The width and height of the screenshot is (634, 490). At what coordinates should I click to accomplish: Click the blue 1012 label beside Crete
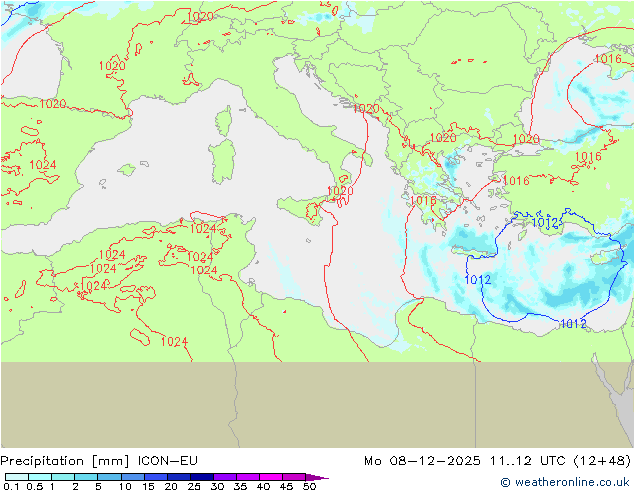[x=478, y=280]
